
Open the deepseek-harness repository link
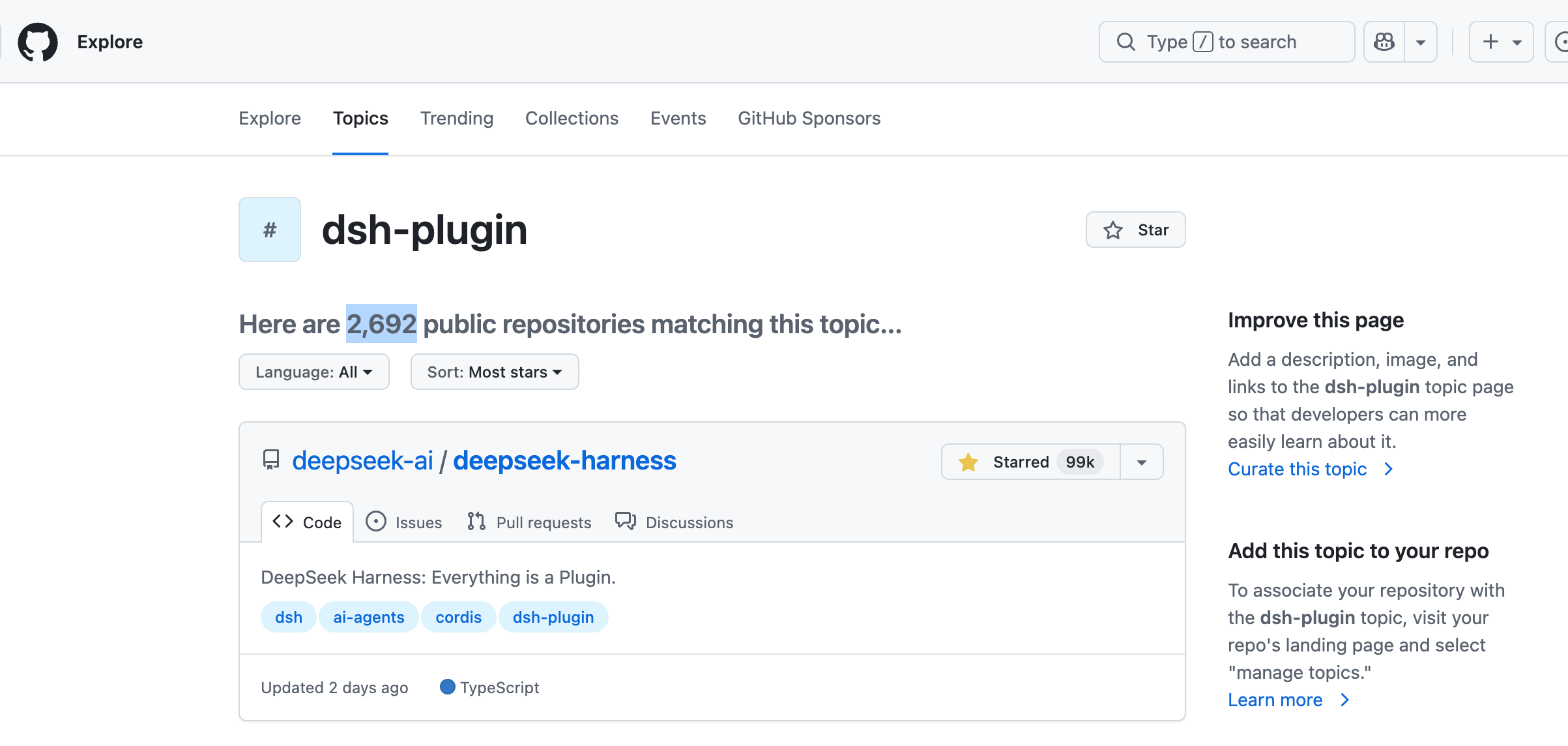pyautogui.click(x=564, y=460)
